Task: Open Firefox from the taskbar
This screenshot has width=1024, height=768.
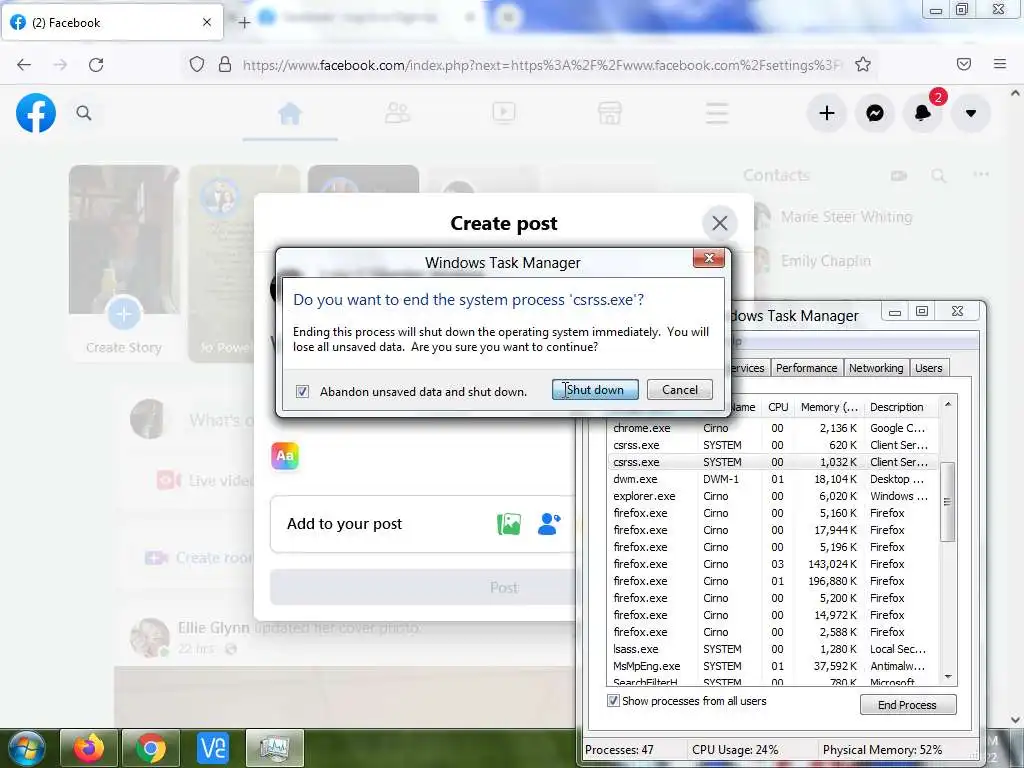Action: 89,748
